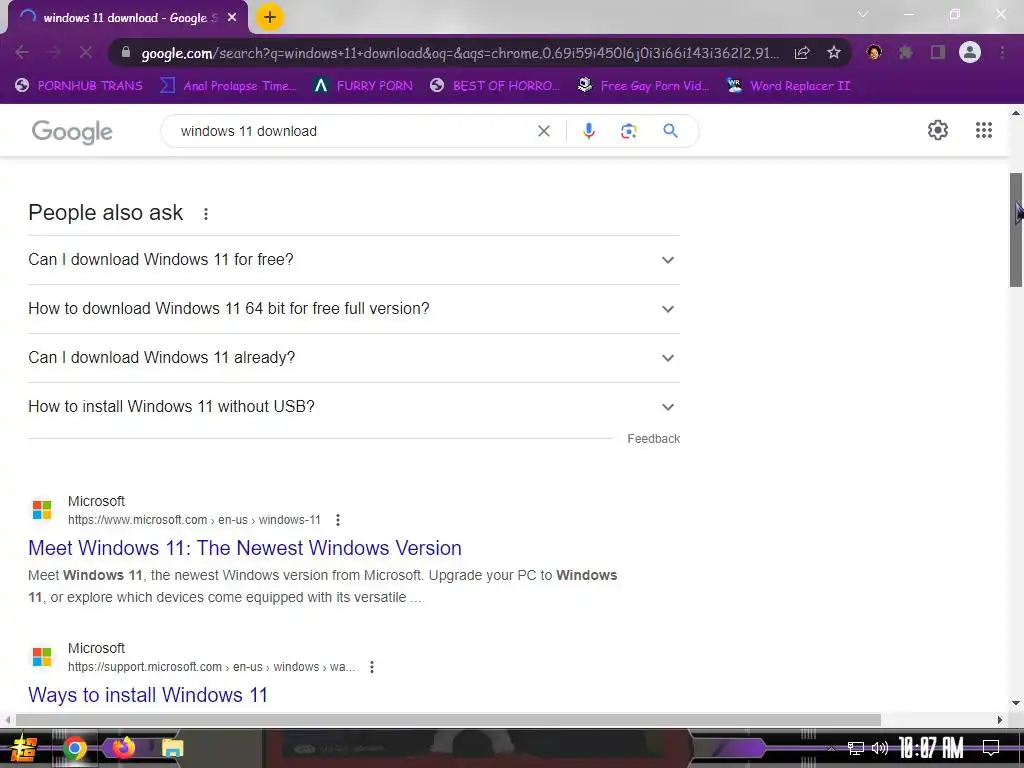
Task: Click the horizontal scrollbar right arrow
Action: click(1000, 720)
